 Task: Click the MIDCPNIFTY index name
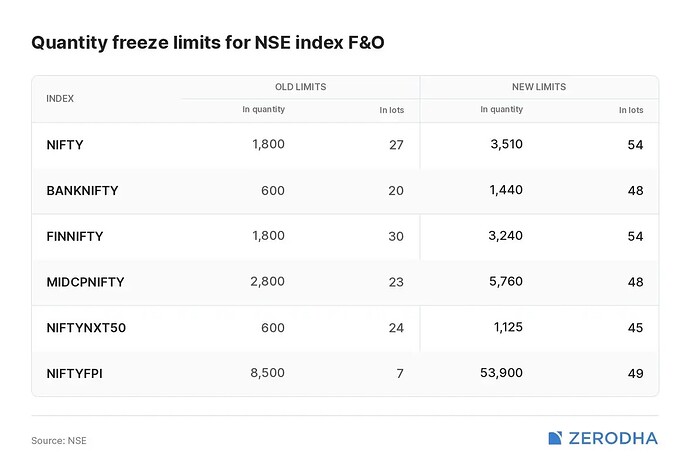coord(85,282)
